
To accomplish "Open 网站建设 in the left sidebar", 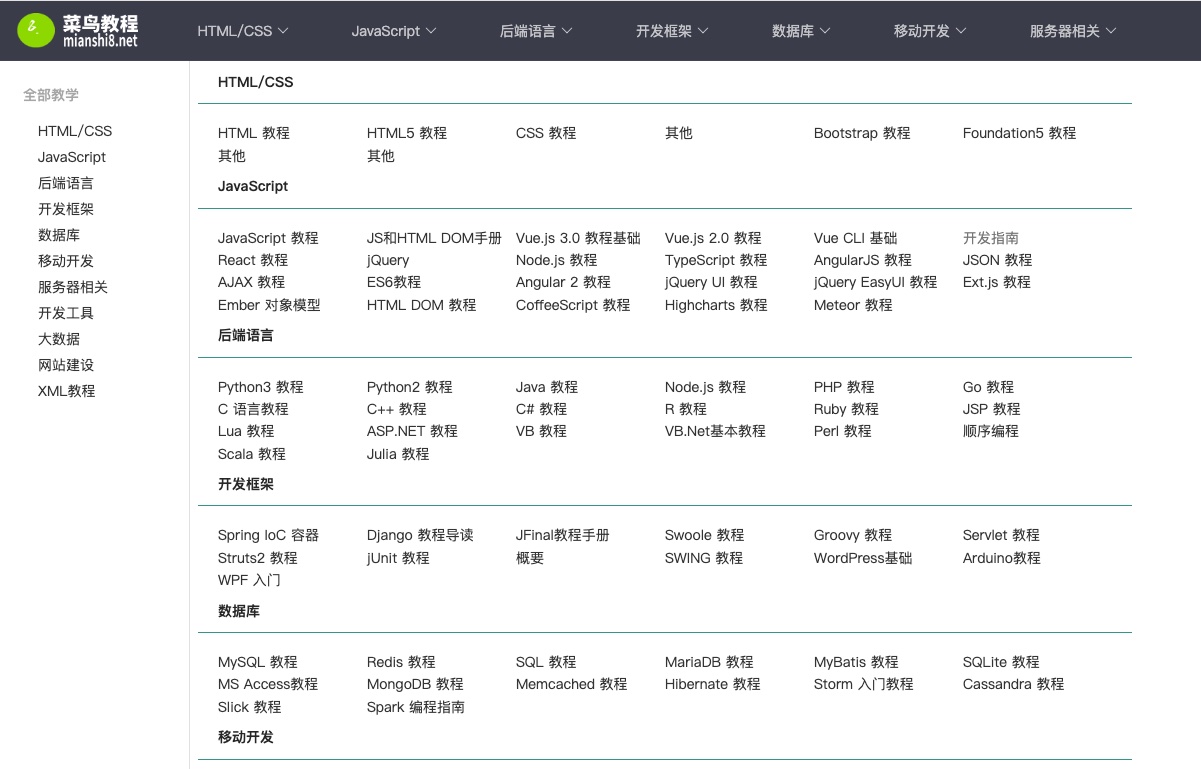I will [x=66, y=365].
